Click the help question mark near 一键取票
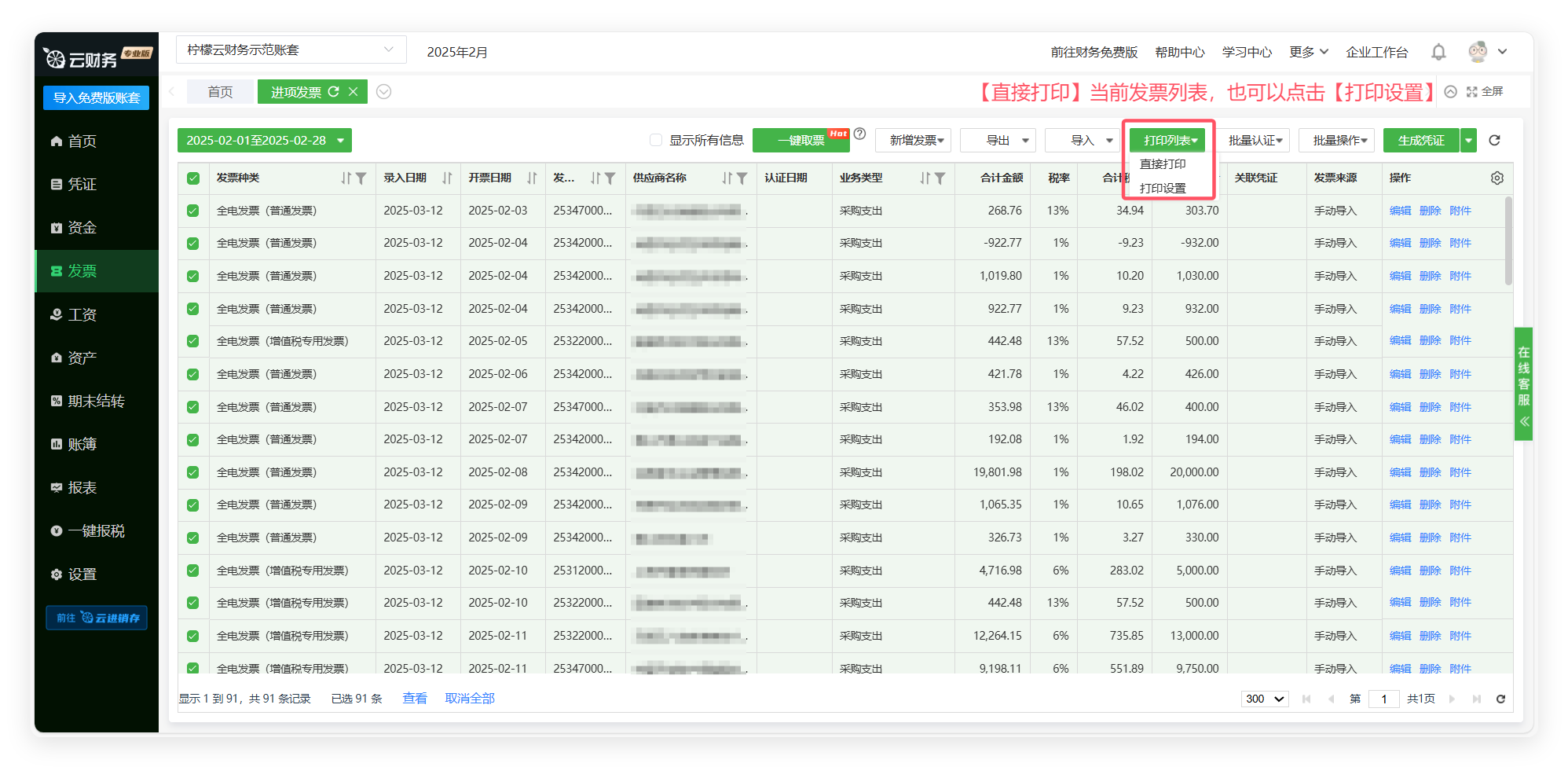This screenshot has width=1568, height=767. pyautogui.click(x=860, y=134)
